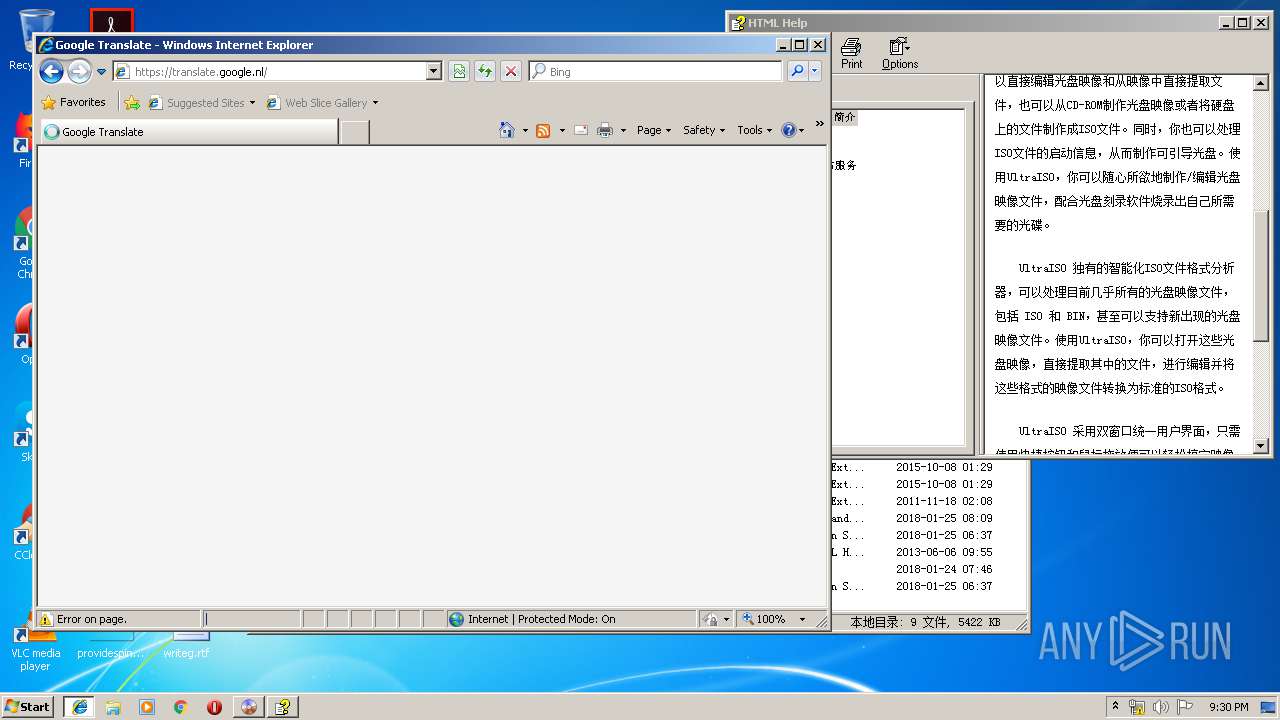This screenshot has width=1280, height=720.
Task: Click the Home page icon
Action: click(x=507, y=130)
